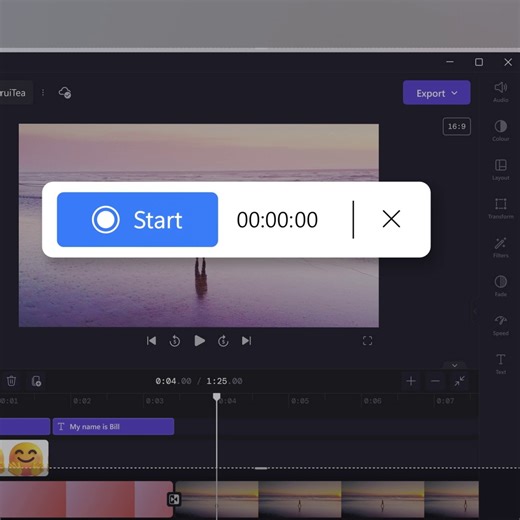Open the Export dropdown
Image resolution: width=520 pixels, height=520 pixels.
click(437, 93)
